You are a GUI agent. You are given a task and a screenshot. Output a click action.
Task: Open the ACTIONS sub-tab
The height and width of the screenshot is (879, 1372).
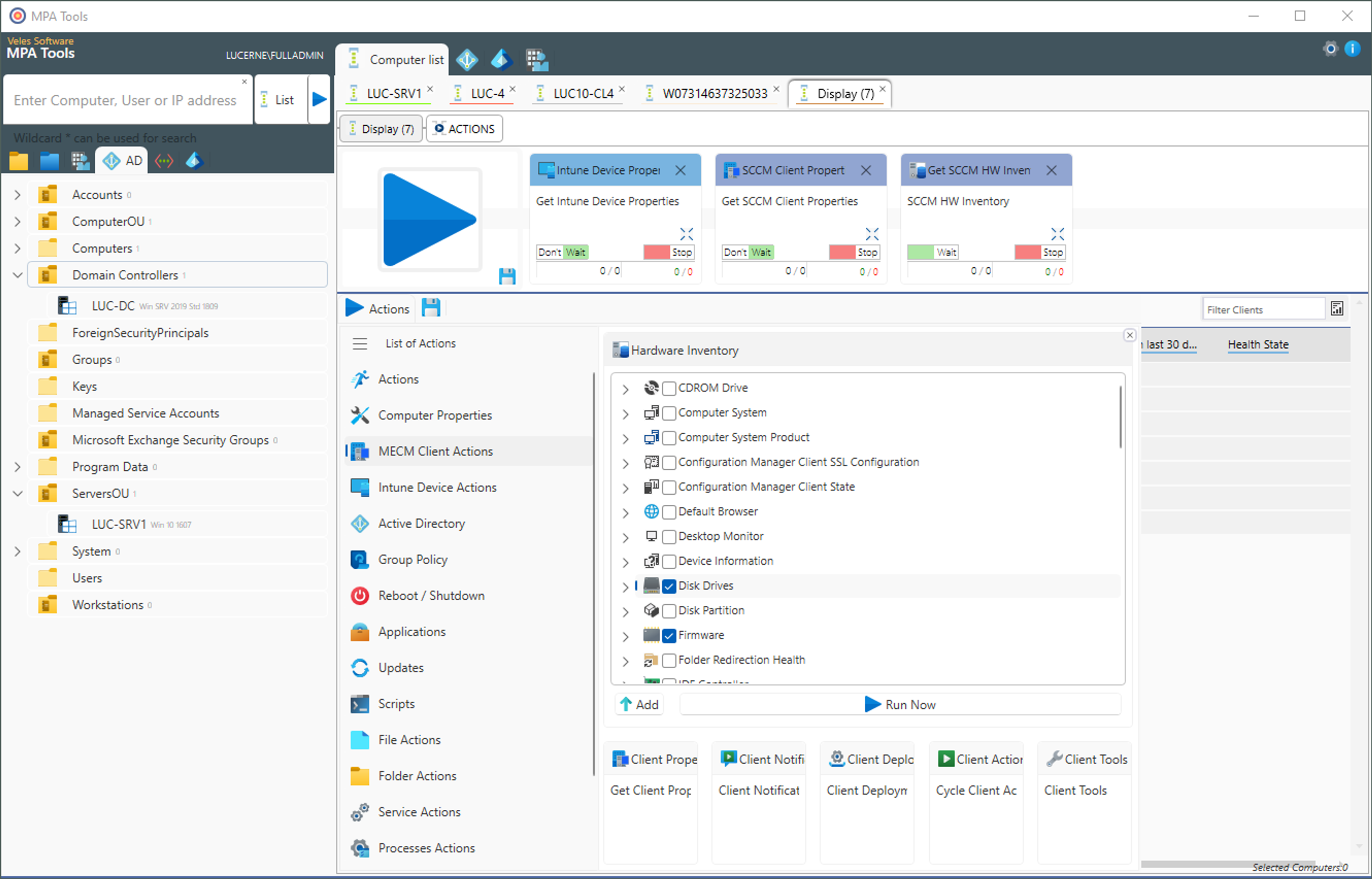click(x=464, y=129)
